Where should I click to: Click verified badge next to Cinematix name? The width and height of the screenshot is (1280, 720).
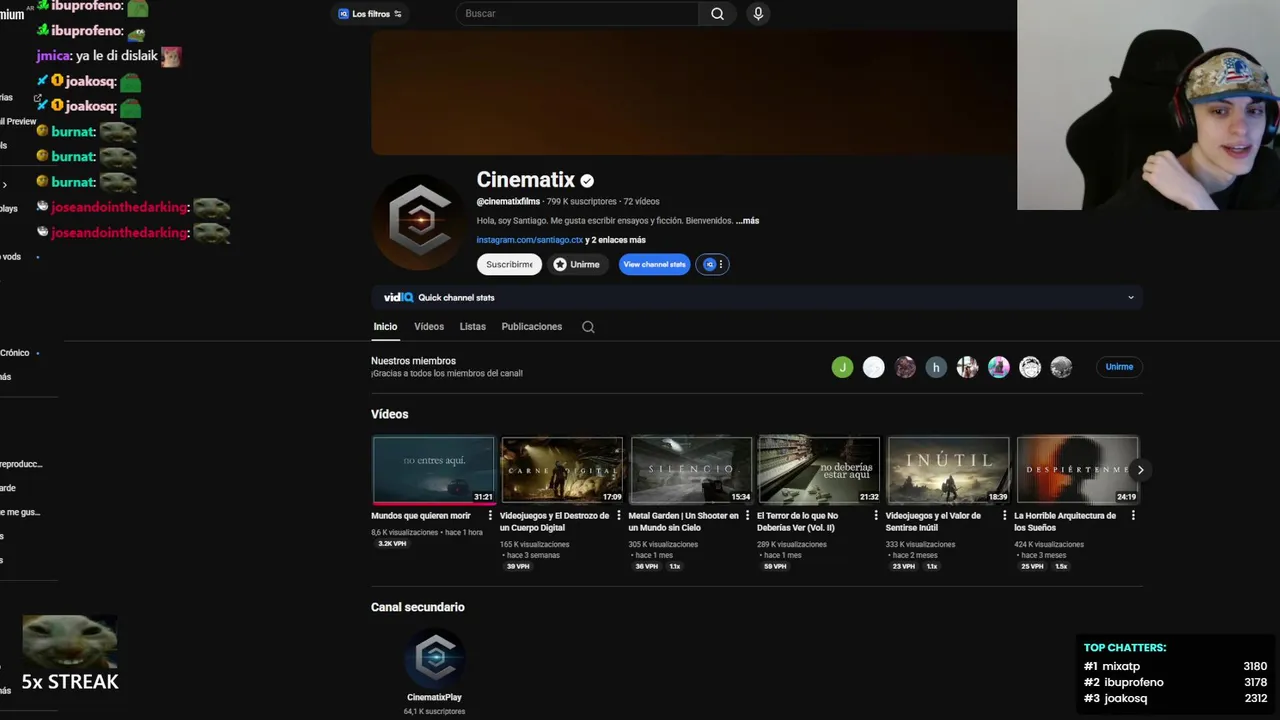point(587,181)
